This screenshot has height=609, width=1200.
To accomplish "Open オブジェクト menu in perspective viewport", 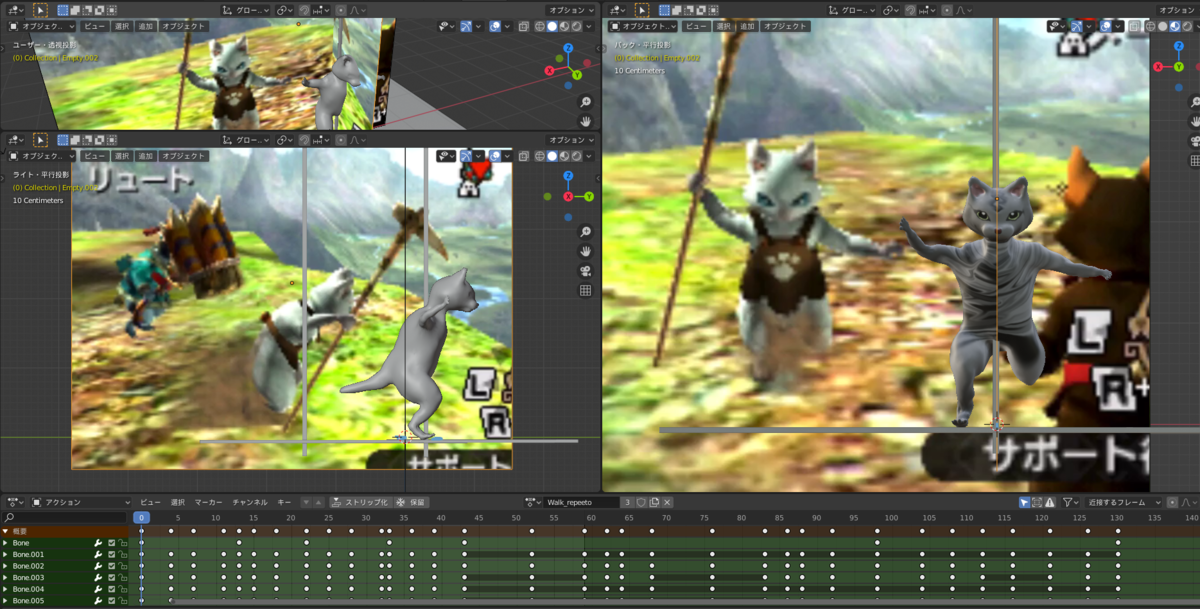I will point(183,26).
